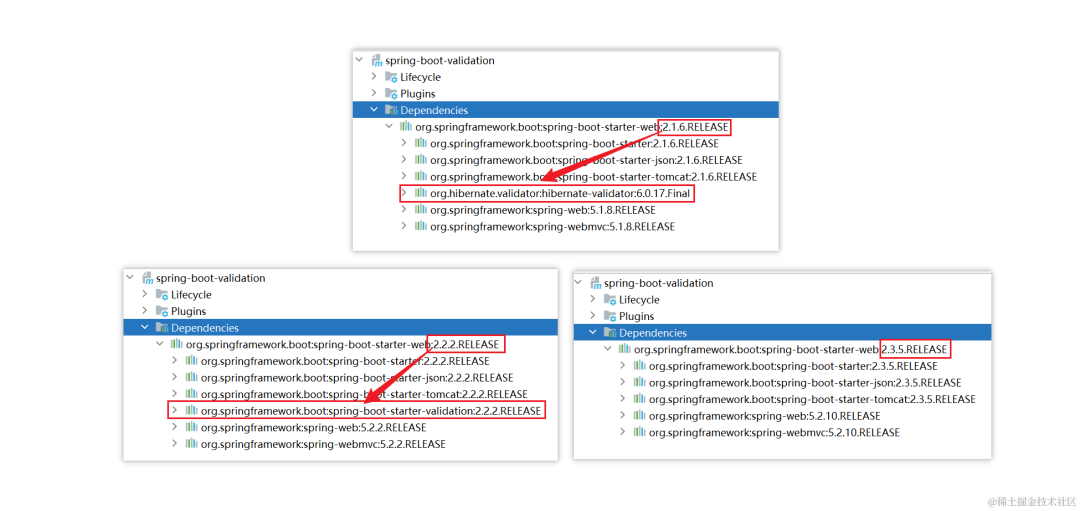This screenshot has width=1080, height=511.
Task: Collapse the spring-boot-starter-web:2.1.6.RELEASE node
Action: click(389, 127)
